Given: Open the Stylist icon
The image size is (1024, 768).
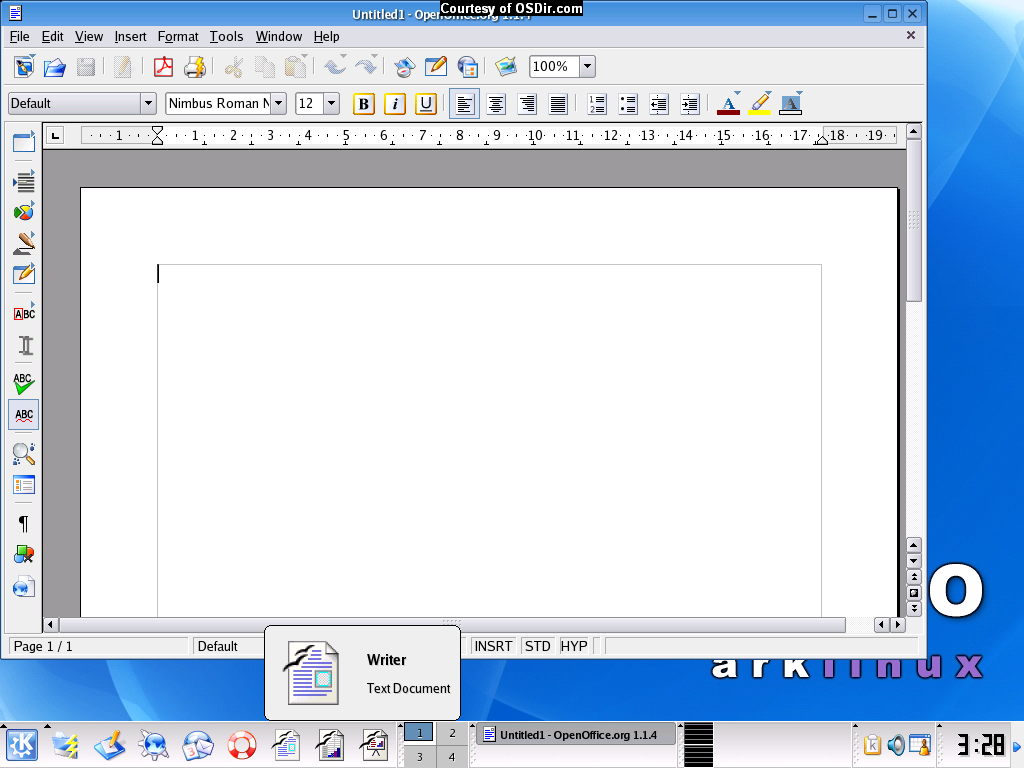Looking at the screenshot, I should pyautogui.click(x=436, y=67).
